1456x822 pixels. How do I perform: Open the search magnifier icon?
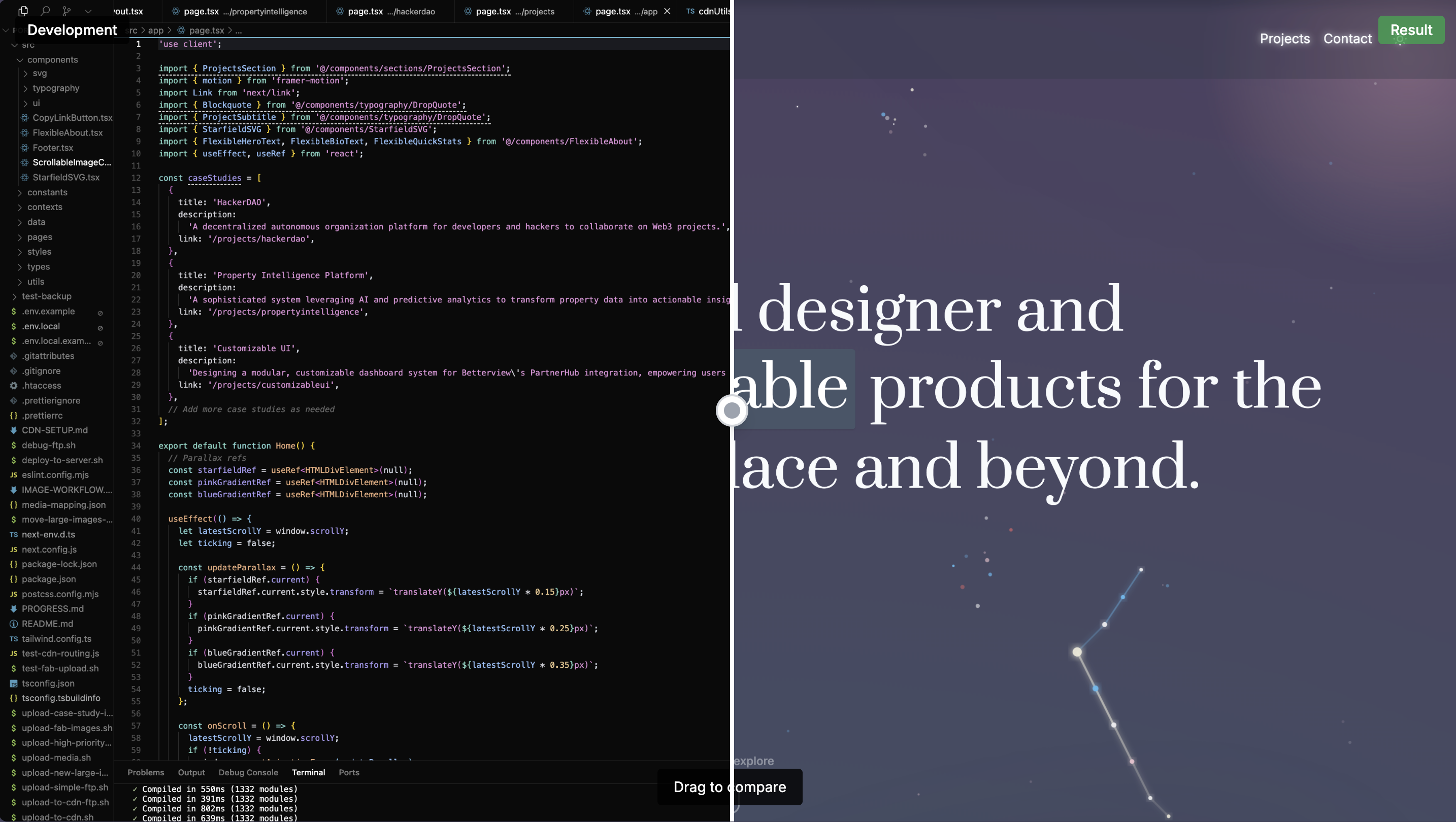46,11
